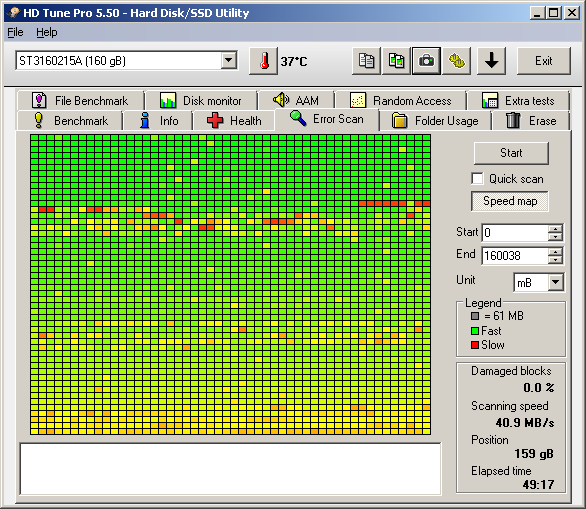Toggle the Speed map button
The image size is (586, 509).
pyautogui.click(x=510, y=201)
